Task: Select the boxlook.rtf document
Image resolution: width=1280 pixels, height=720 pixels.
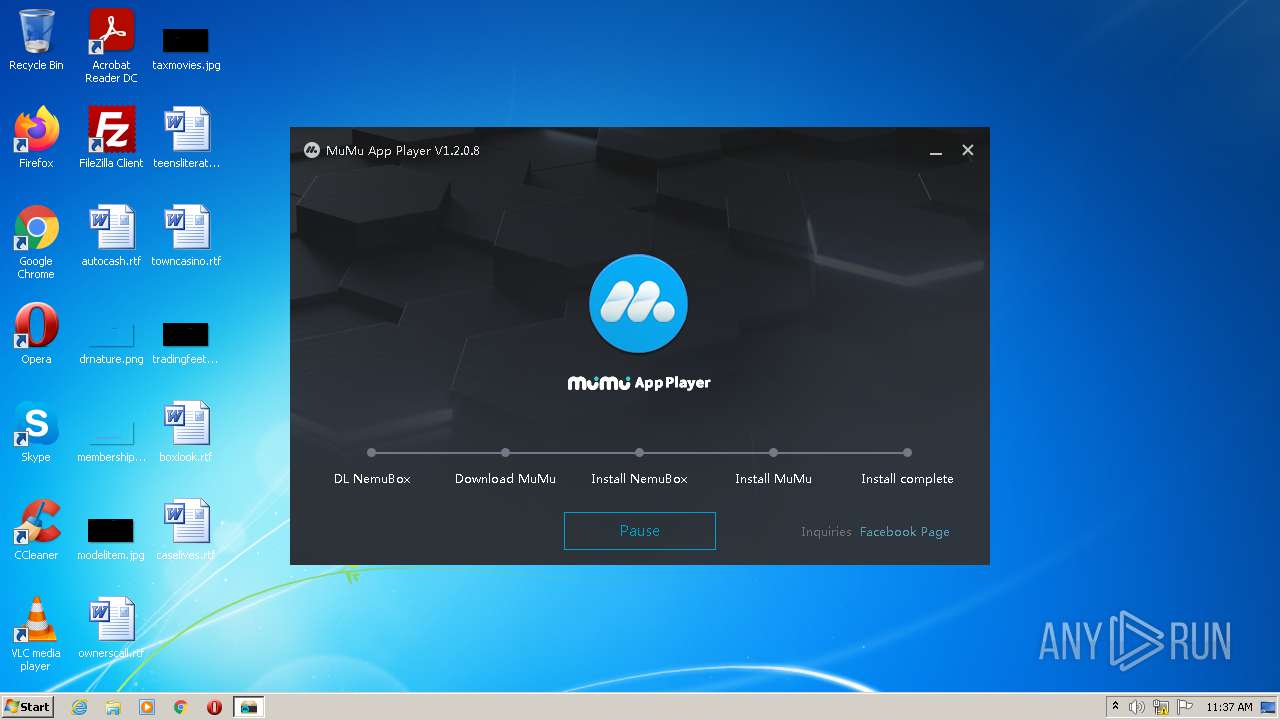Action: tap(186, 432)
